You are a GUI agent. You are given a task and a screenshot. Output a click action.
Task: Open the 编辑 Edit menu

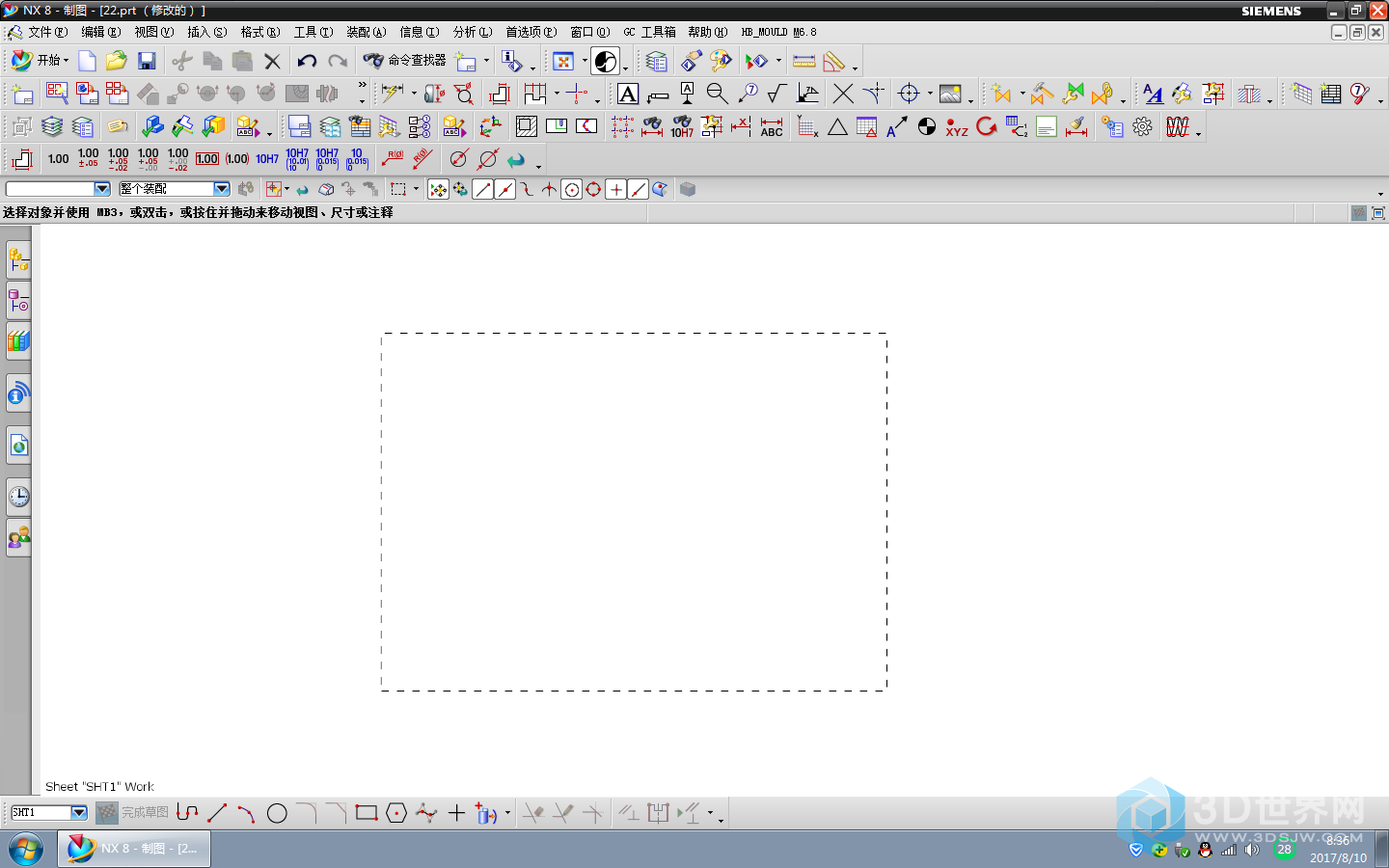coord(100,32)
